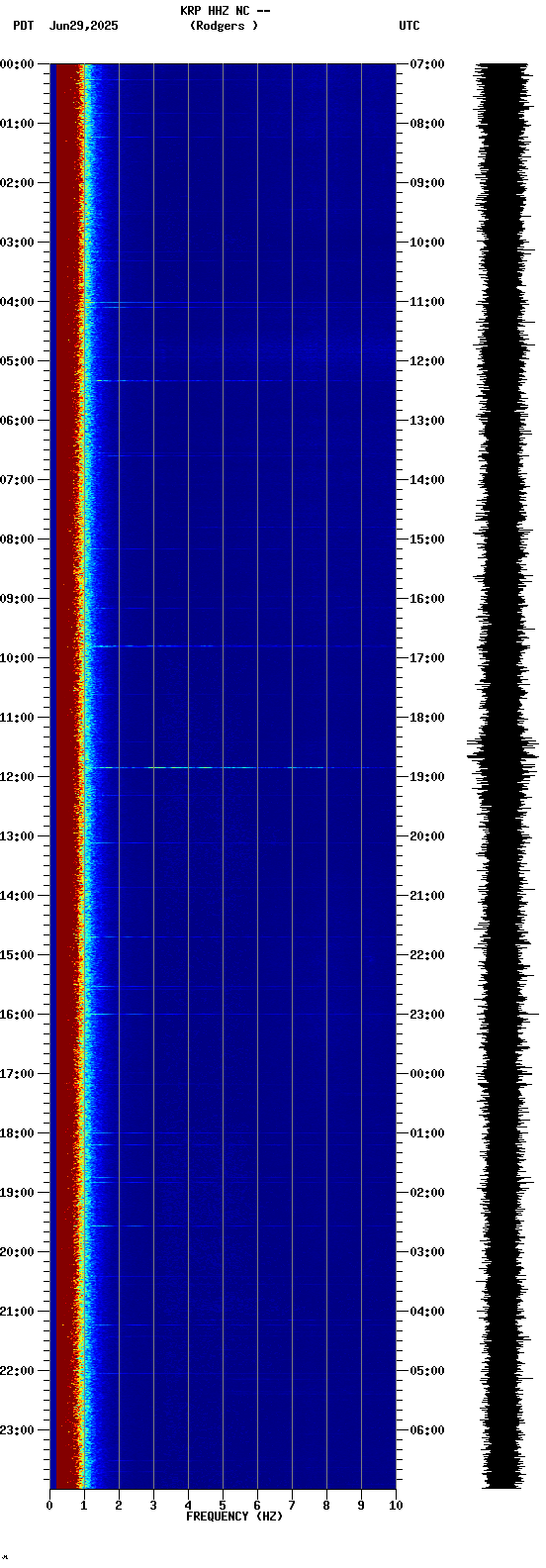Click the 09:00 UTC time label
The height and width of the screenshot is (1568, 546).
coord(427,183)
